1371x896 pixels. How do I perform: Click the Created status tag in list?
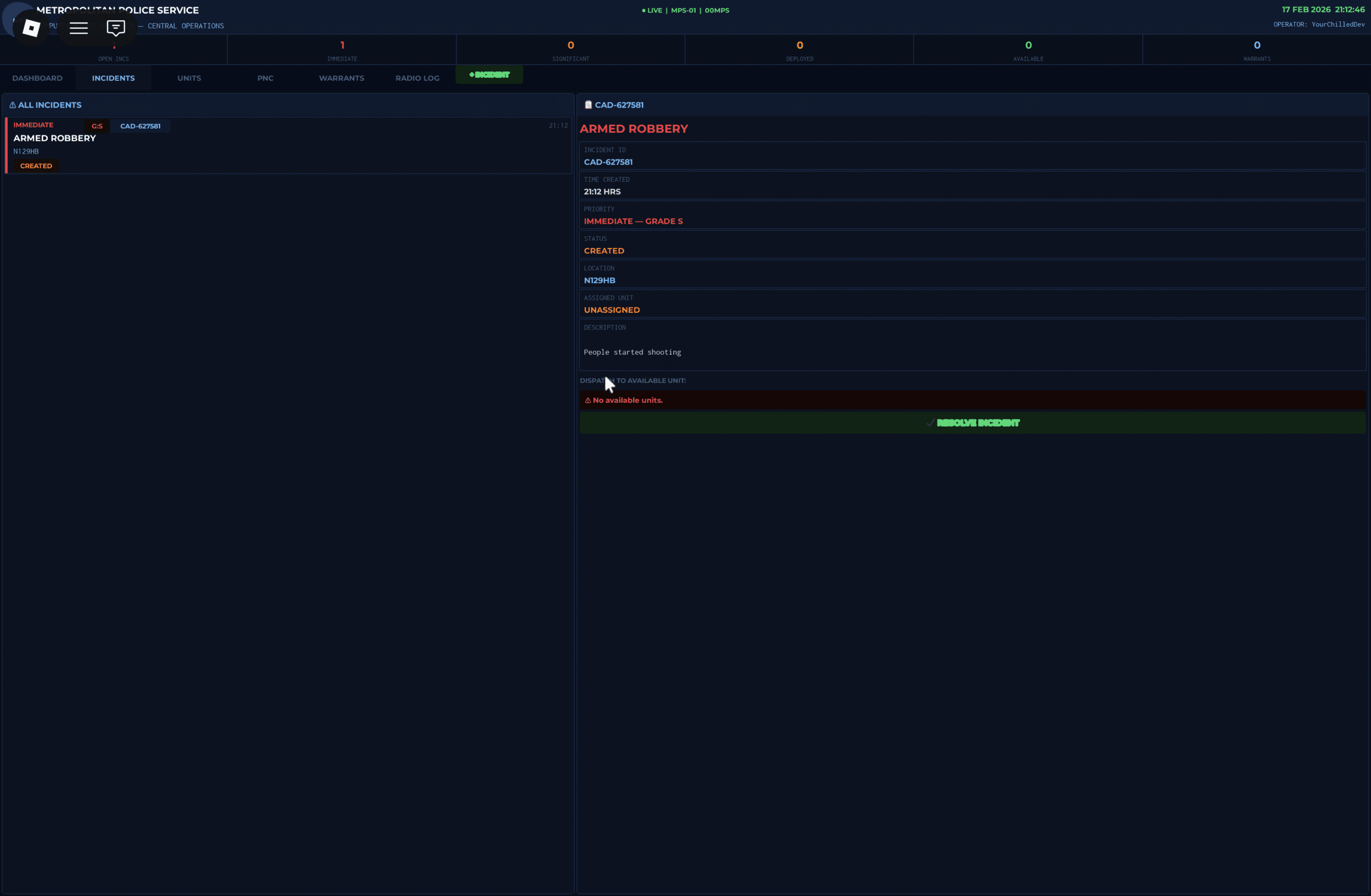(x=36, y=166)
